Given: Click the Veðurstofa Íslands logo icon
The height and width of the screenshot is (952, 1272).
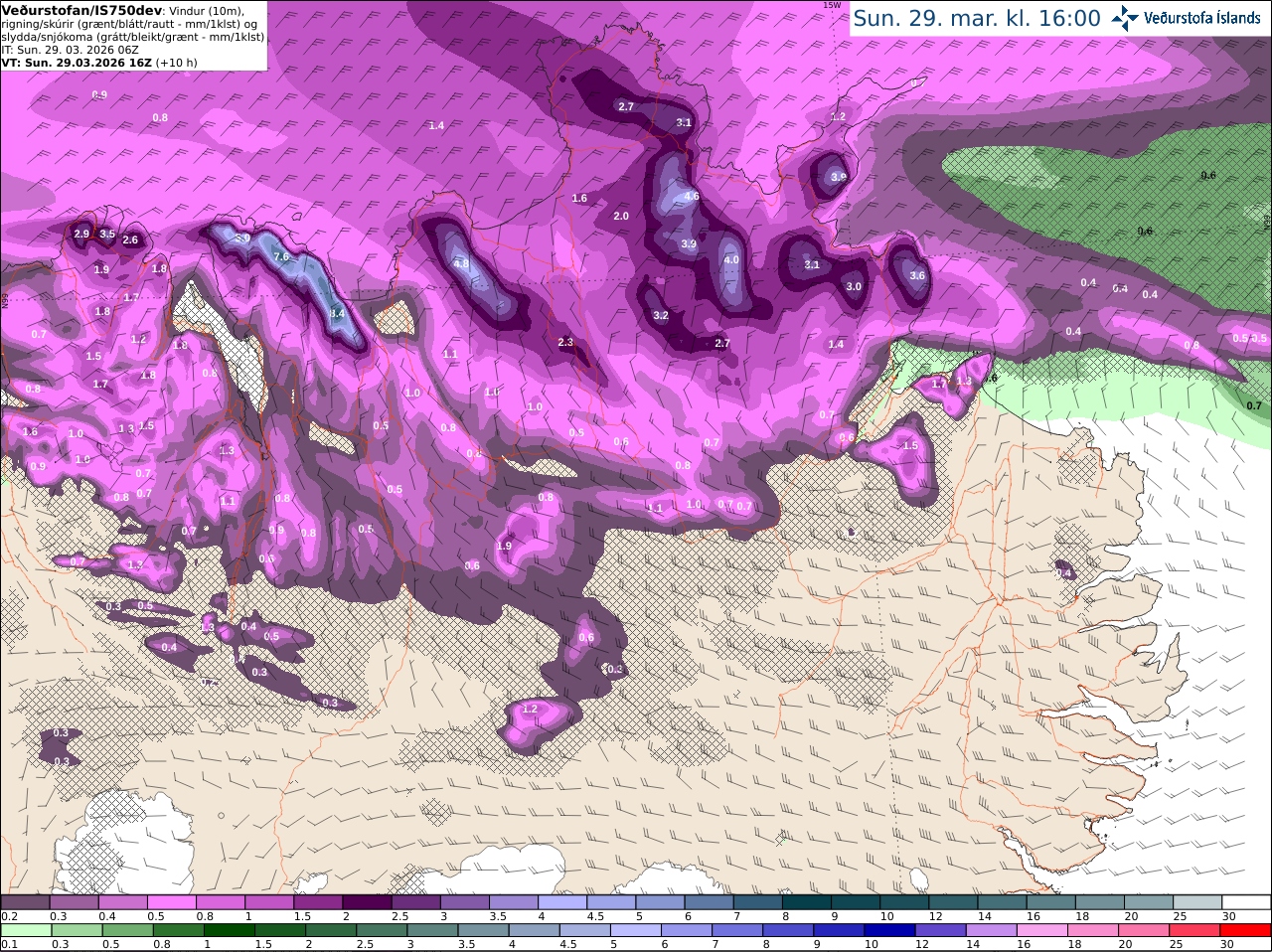Looking at the screenshot, I should [x=1125, y=18].
